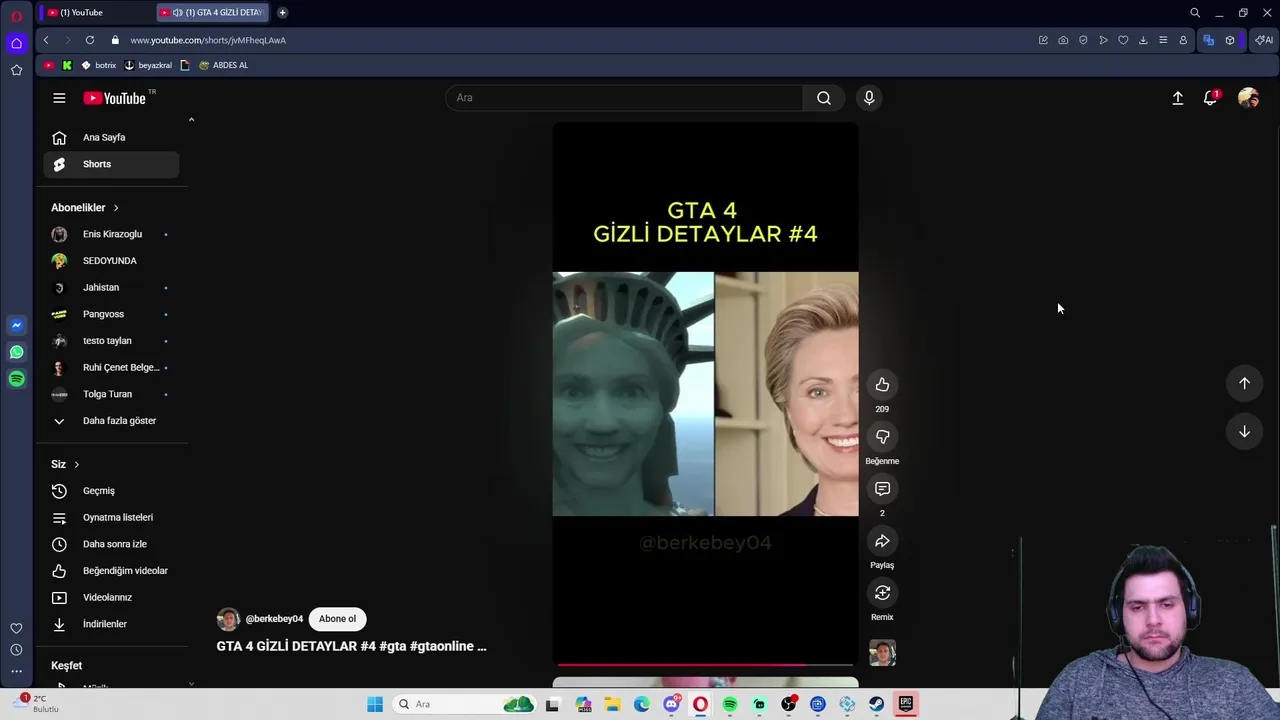
Task: Reload the page in the browser
Action: point(90,40)
